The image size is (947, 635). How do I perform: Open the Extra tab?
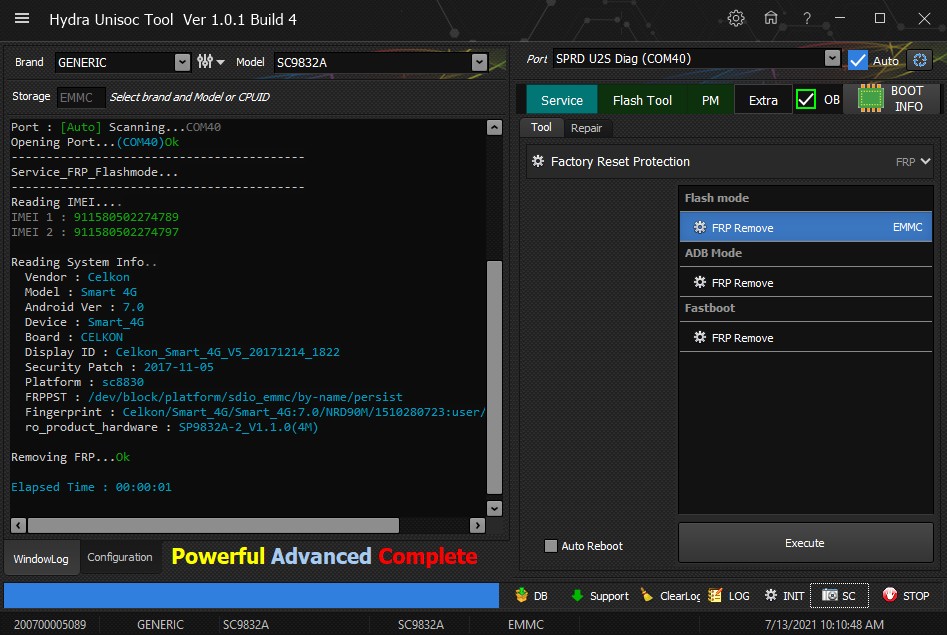(763, 100)
